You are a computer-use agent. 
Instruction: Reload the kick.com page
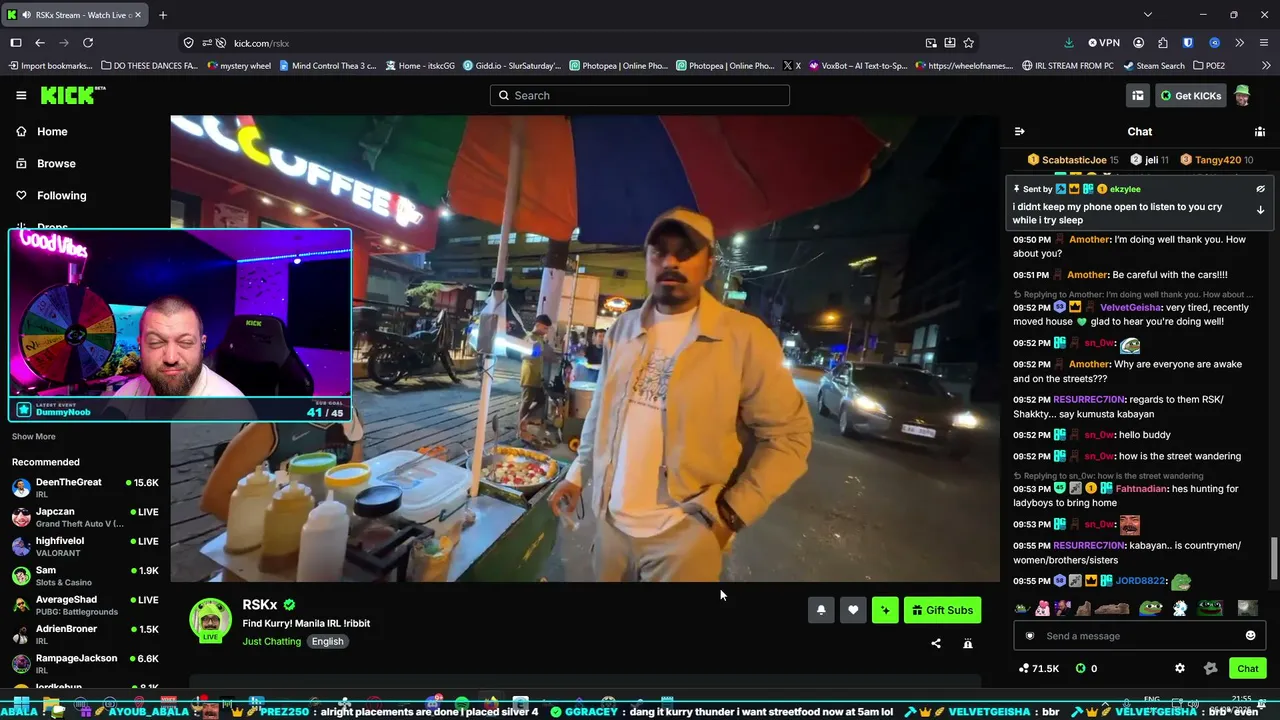point(88,43)
